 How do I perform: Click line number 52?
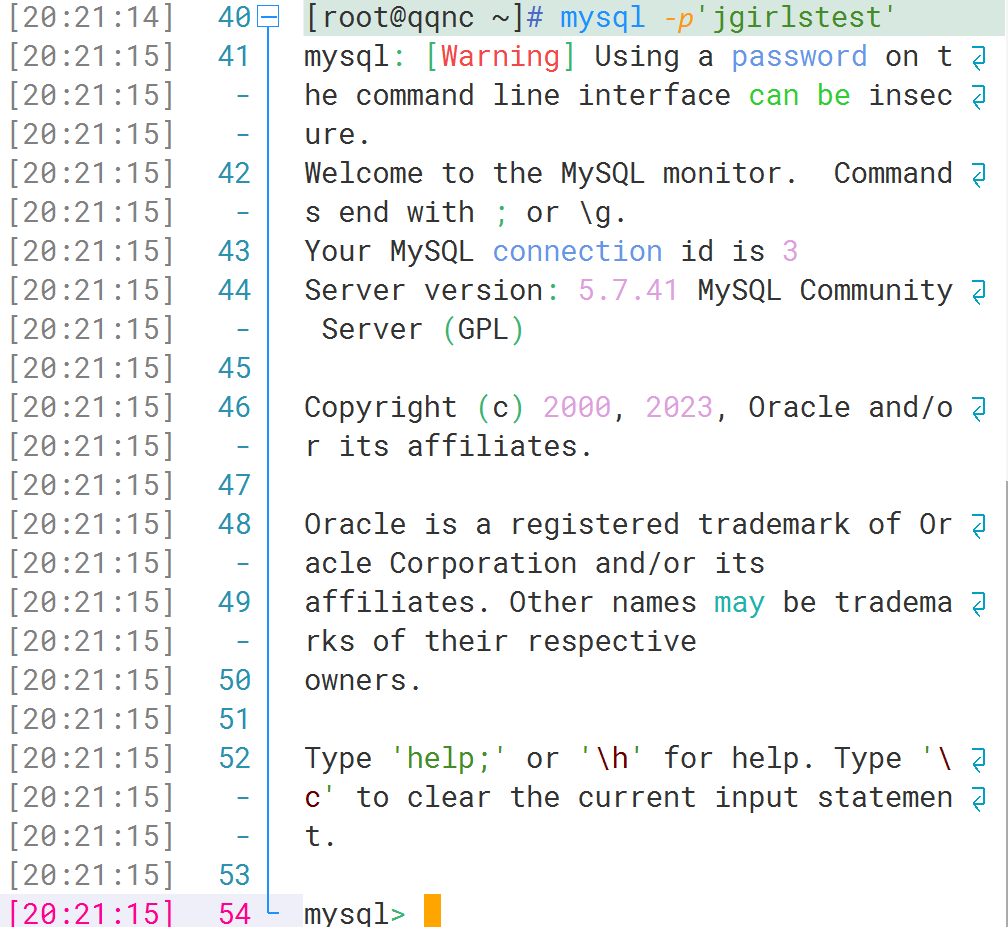[x=234, y=759]
